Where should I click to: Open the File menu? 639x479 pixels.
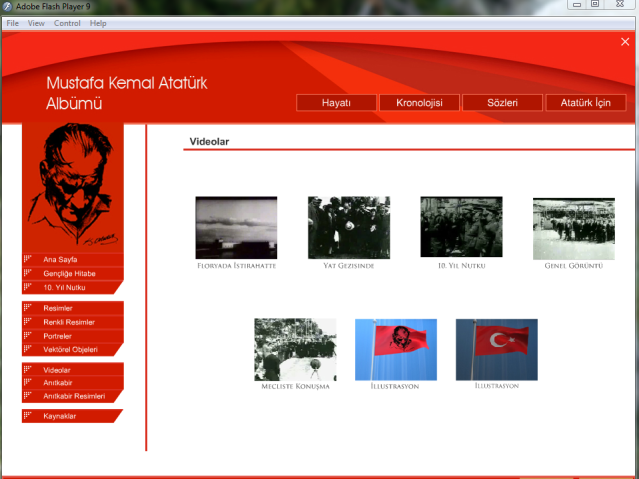tap(12, 23)
